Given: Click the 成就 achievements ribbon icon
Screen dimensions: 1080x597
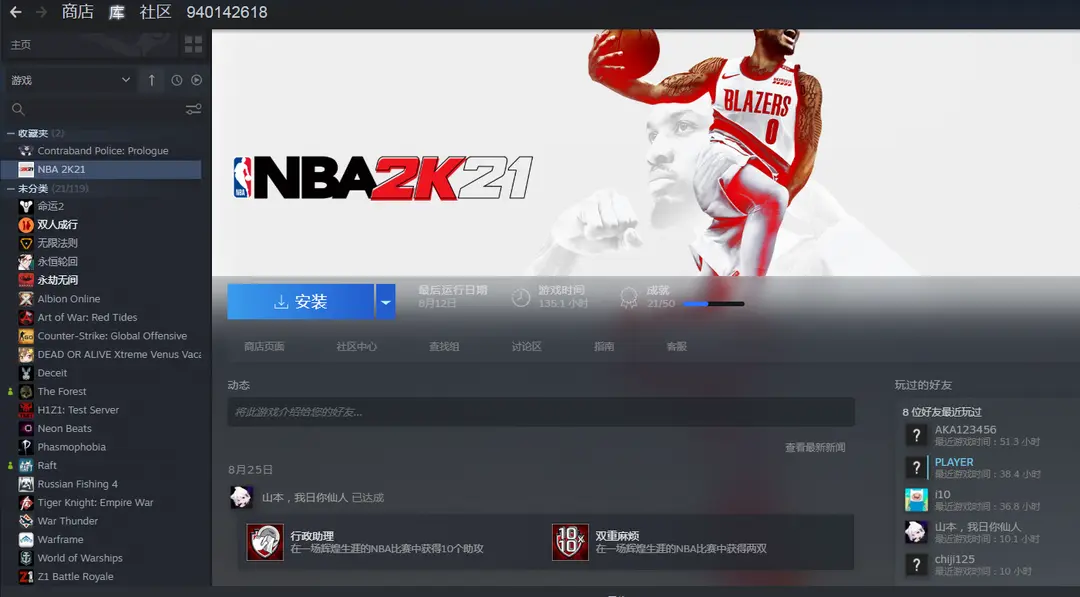Looking at the screenshot, I should [628, 297].
